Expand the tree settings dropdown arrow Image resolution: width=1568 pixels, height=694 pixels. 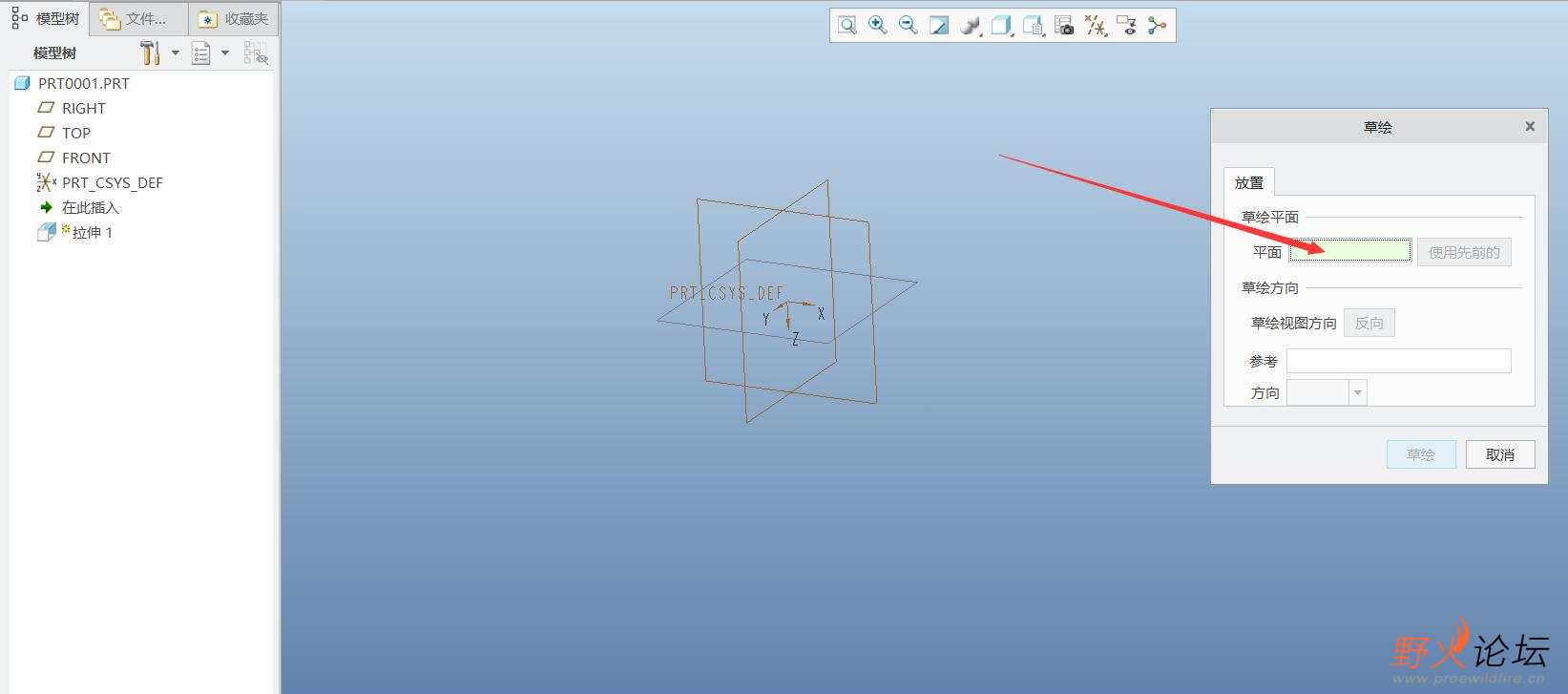tap(176, 53)
